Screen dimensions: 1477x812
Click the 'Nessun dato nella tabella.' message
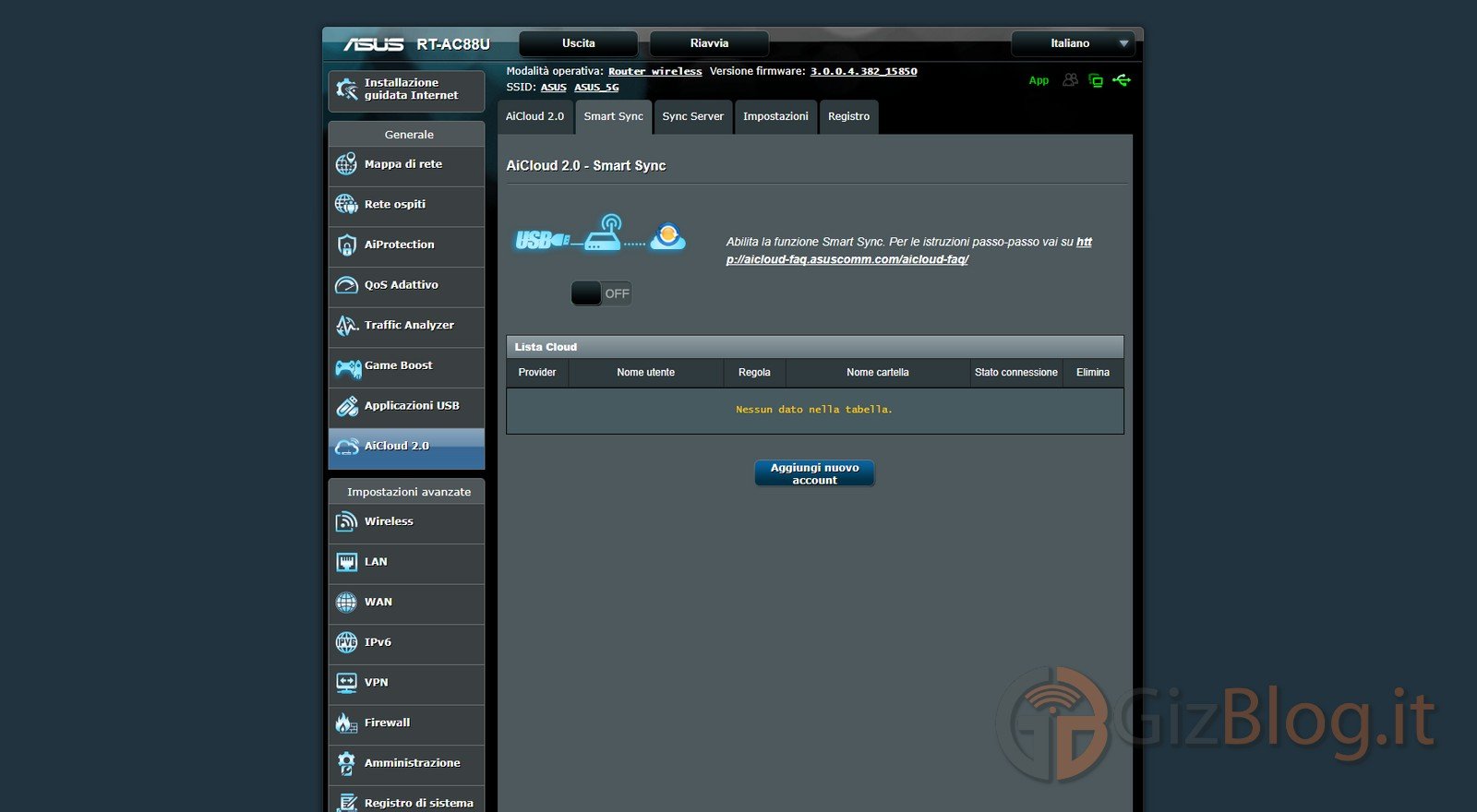point(814,410)
